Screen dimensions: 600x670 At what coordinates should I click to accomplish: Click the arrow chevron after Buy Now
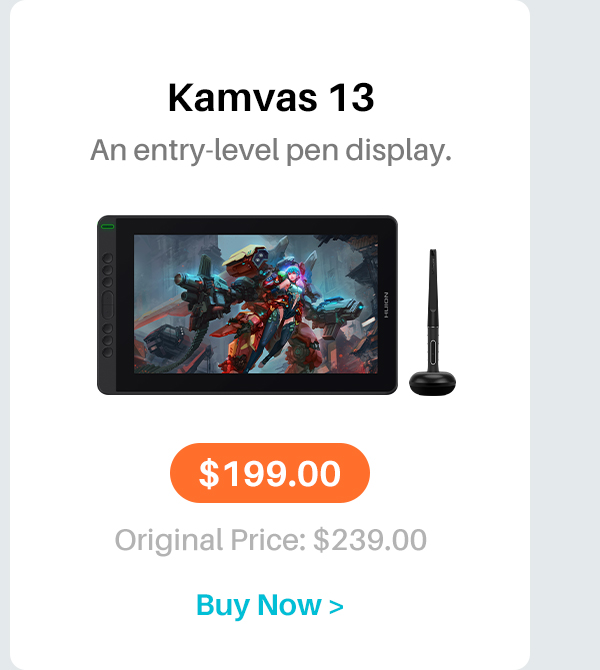336,607
